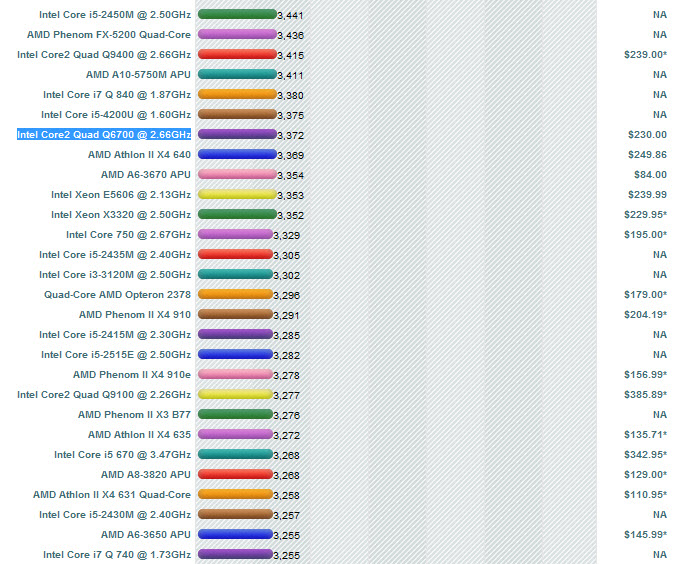Screen dimensions: 686x564
Task: Open the $249.86 price link
Action: [x=648, y=155]
